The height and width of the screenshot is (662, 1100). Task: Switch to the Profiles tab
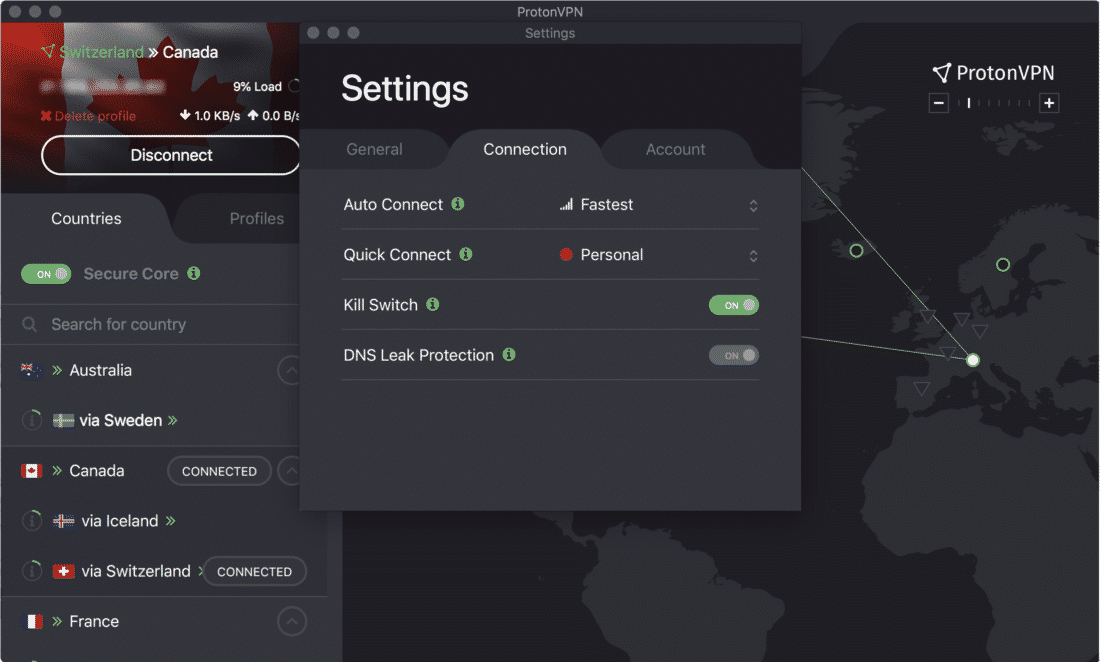257,218
